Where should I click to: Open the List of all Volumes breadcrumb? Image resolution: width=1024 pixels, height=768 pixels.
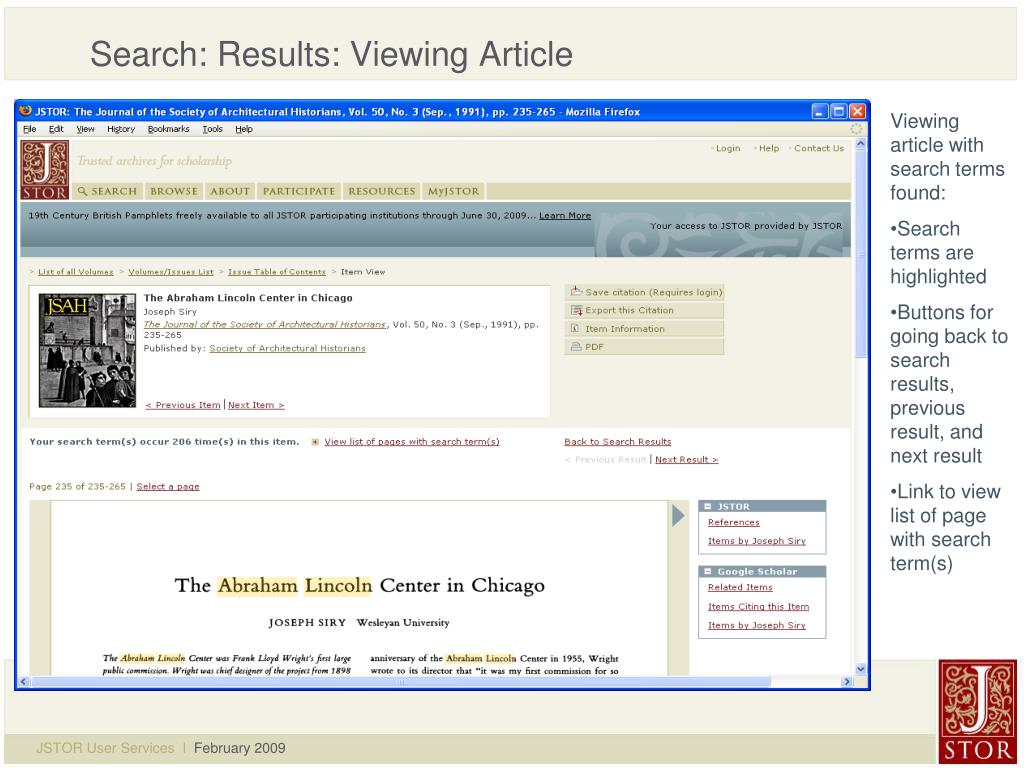[x=76, y=272]
